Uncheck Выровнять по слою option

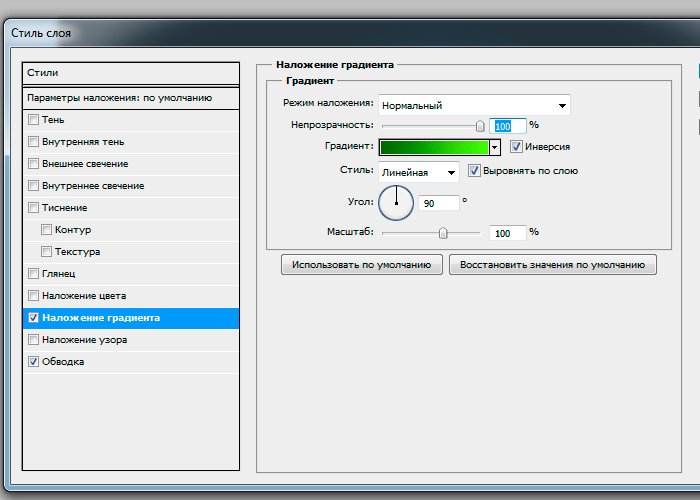pos(474,171)
